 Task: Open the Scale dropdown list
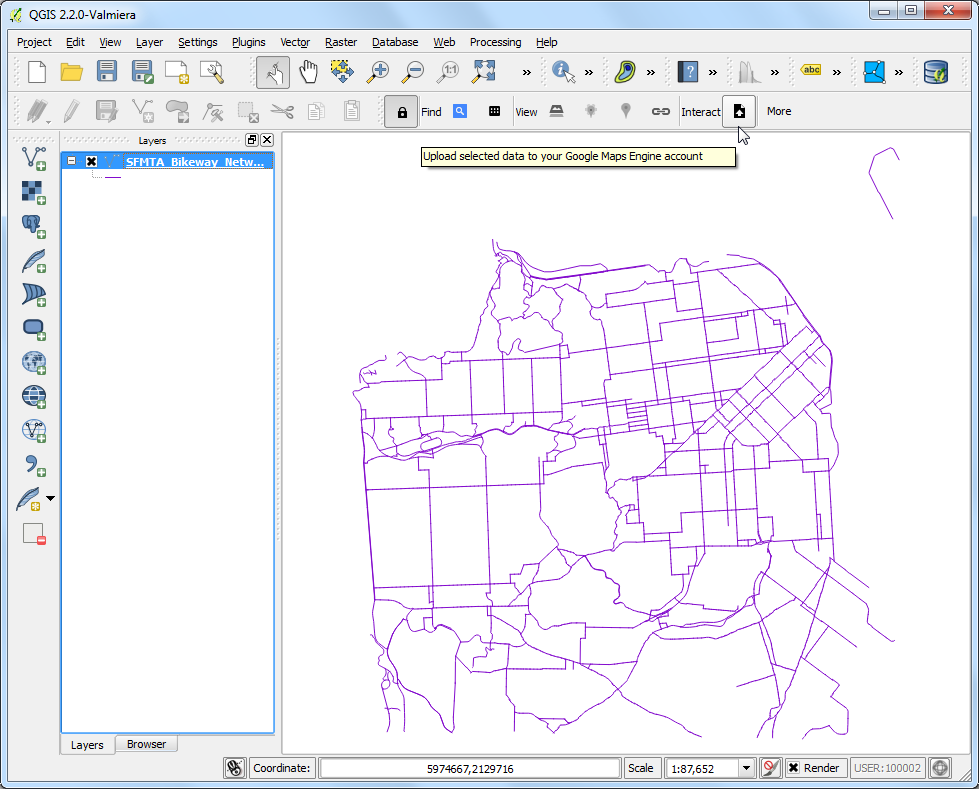pyautogui.click(x=746, y=768)
